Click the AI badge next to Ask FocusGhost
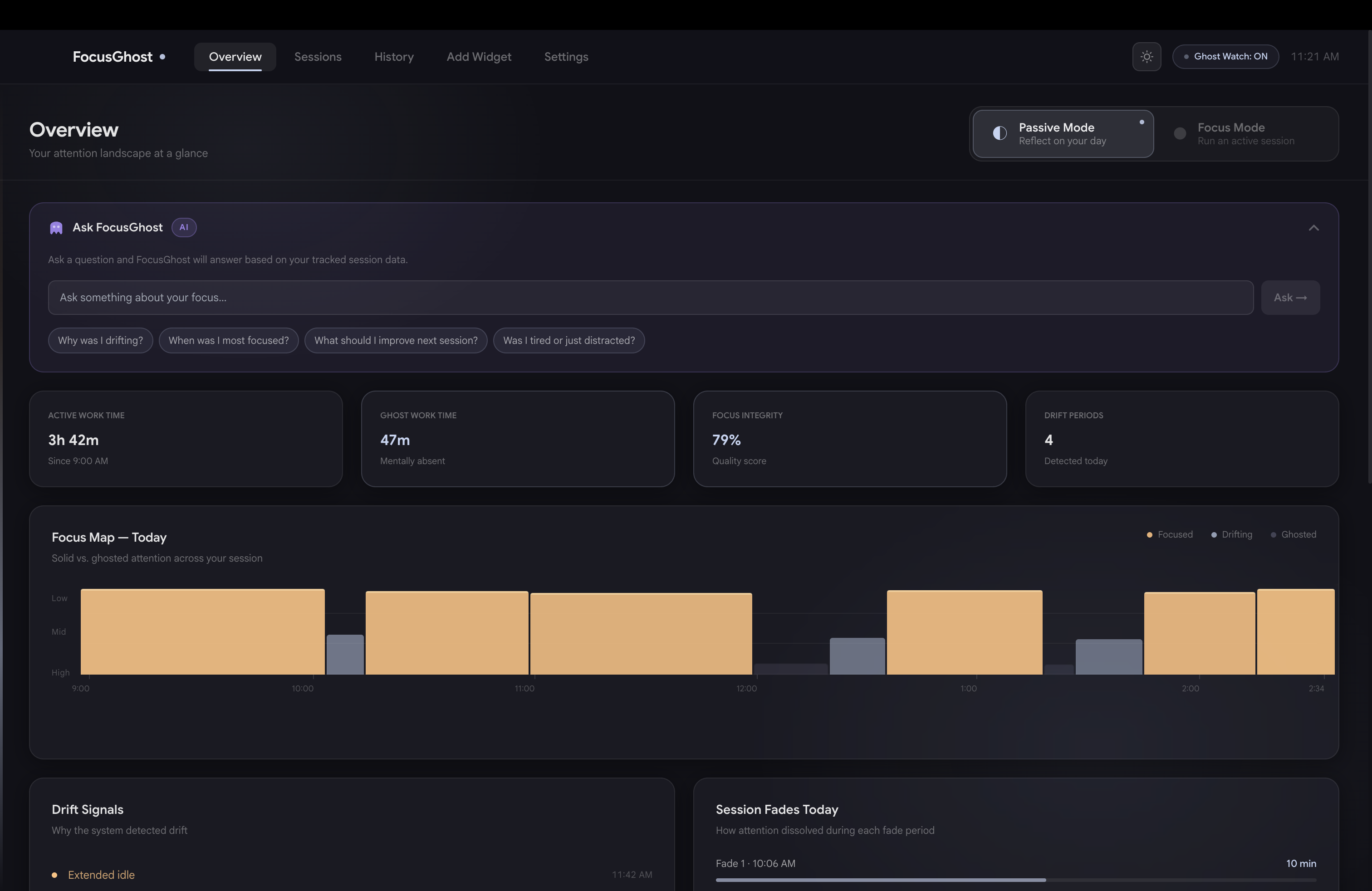This screenshot has height=891, width=1372. pyautogui.click(x=184, y=227)
